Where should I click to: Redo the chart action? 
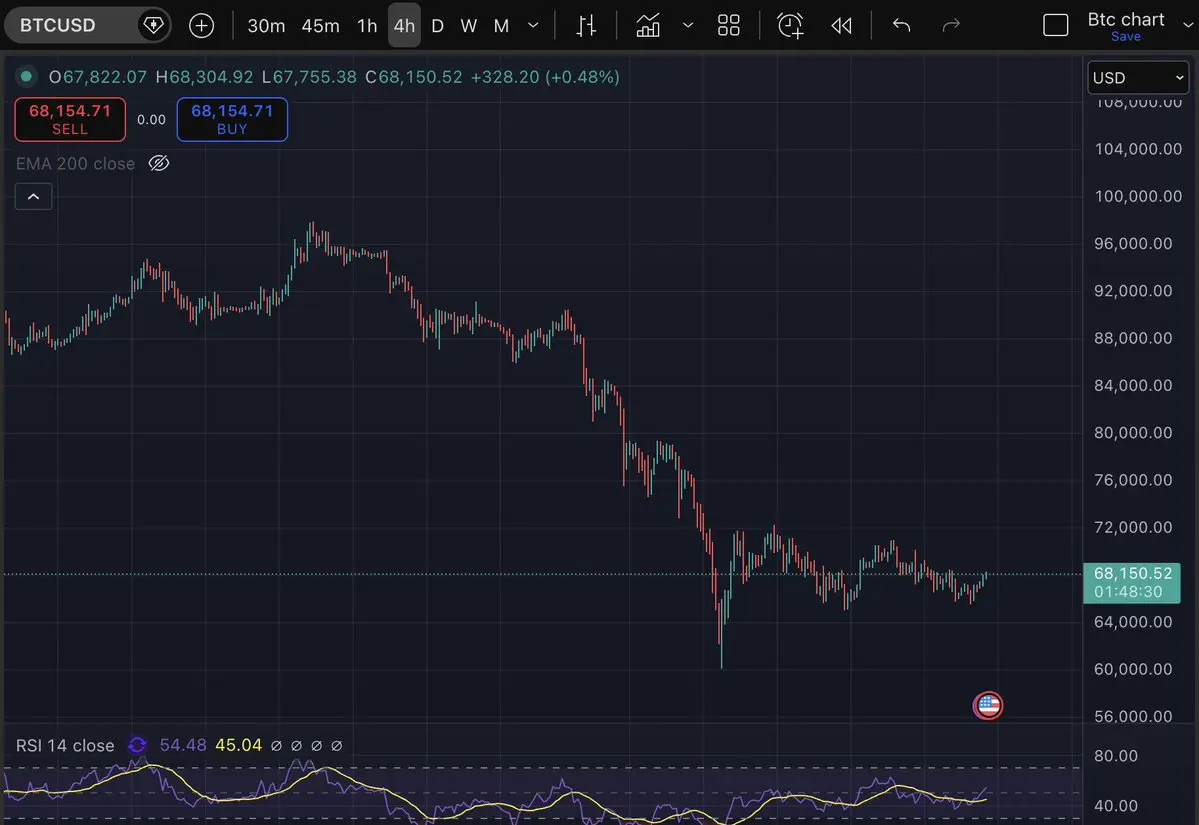tap(950, 25)
